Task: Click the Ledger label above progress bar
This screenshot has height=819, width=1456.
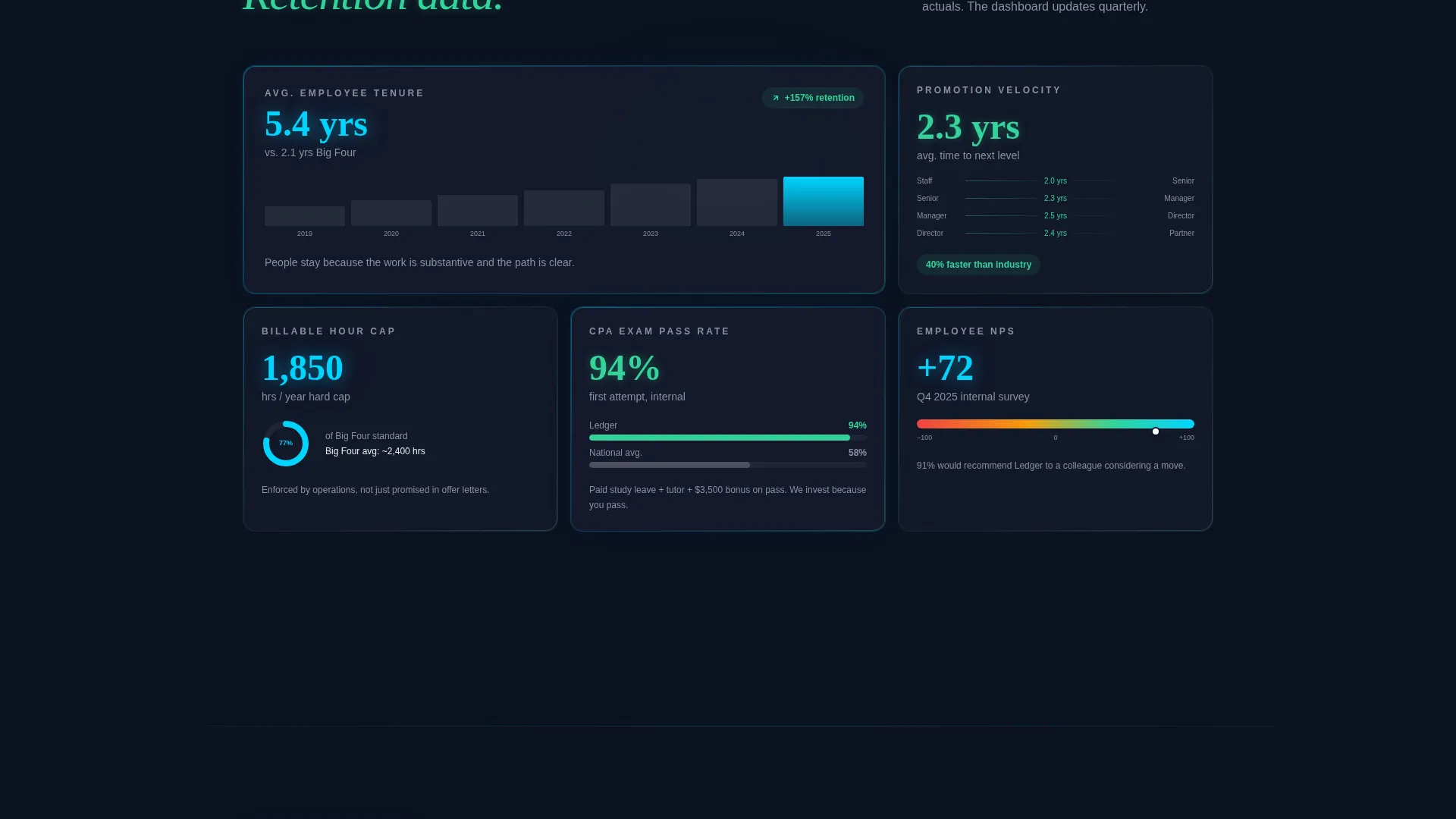Action: pyautogui.click(x=603, y=425)
